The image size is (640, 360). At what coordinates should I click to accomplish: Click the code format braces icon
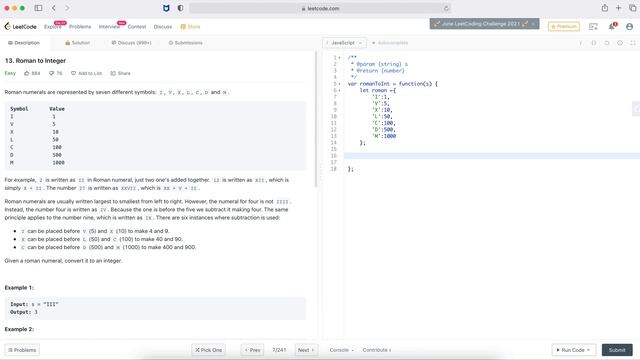tap(593, 43)
